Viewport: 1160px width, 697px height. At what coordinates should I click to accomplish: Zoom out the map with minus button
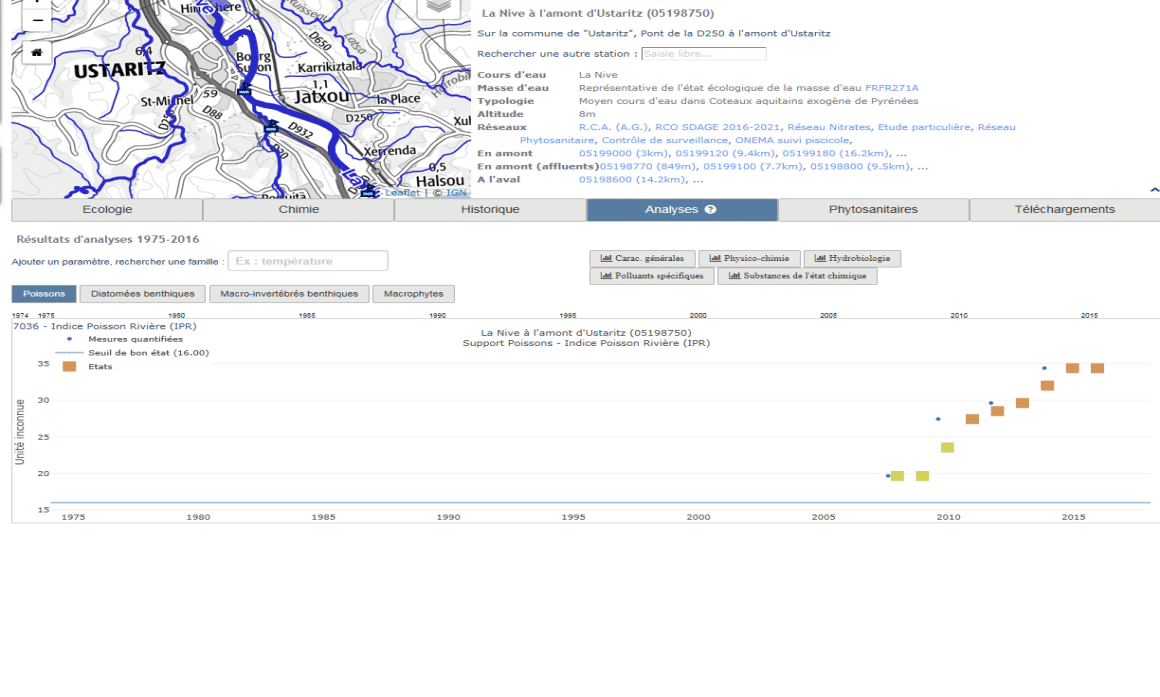[37, 20]
